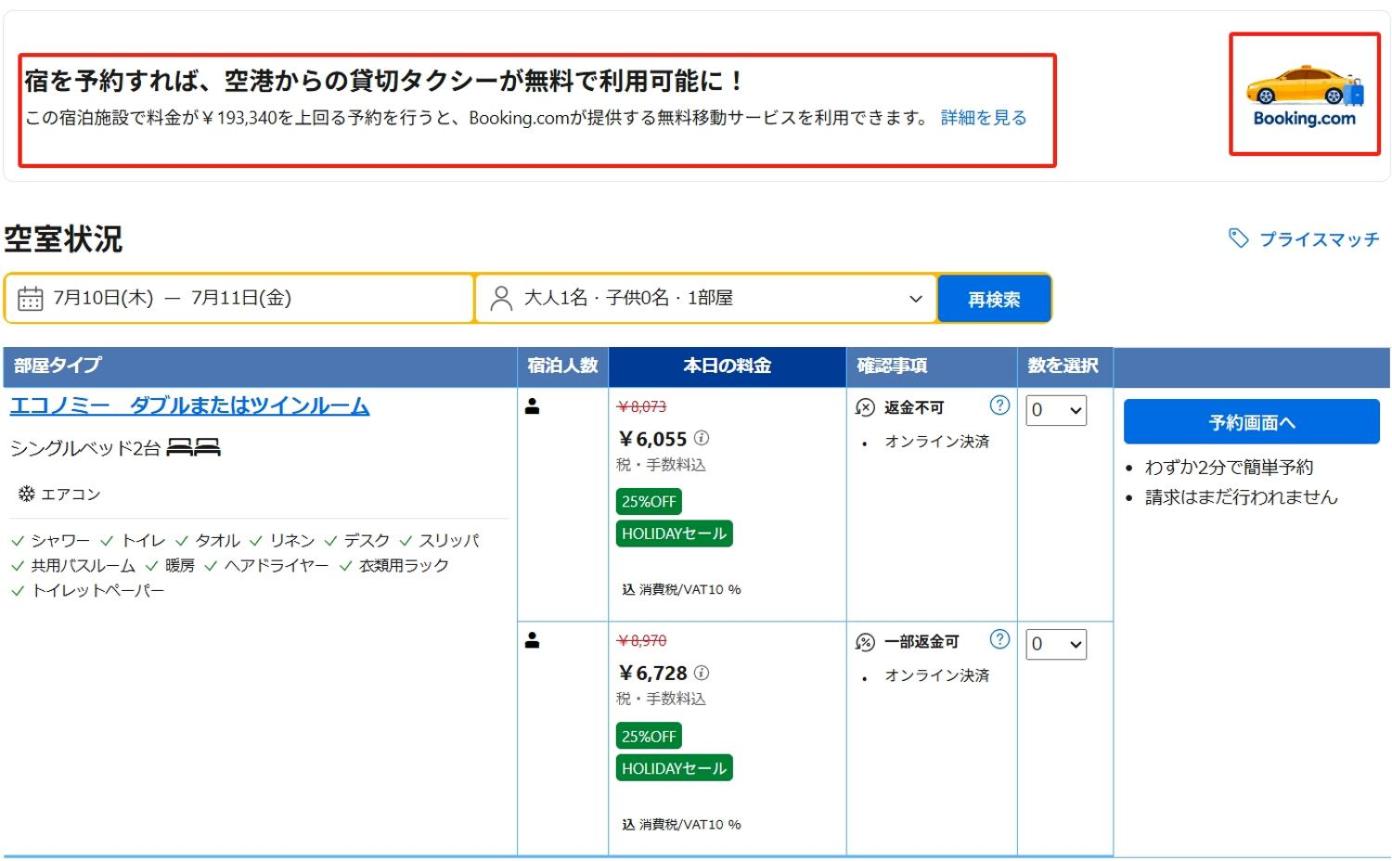Click the 予約画面へ reserve button

tap(1251, 422)
